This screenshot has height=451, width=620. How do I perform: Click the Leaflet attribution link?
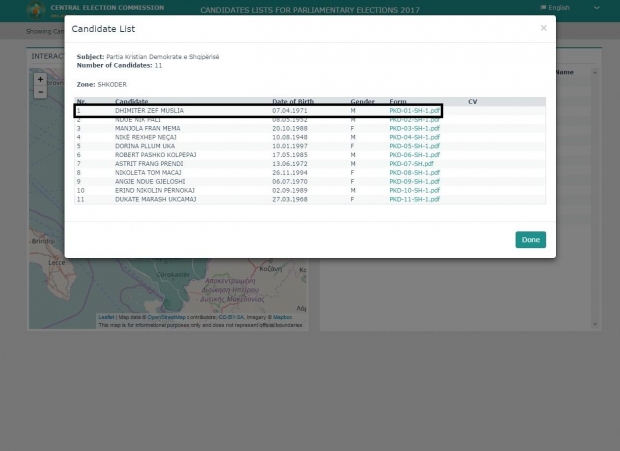click(x=106, y=317)
